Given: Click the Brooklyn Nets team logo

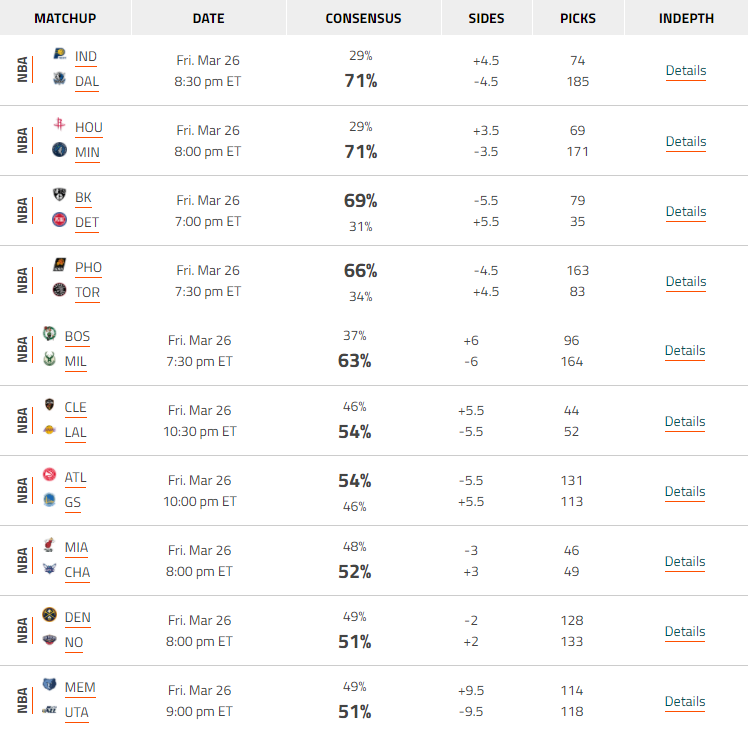Looking at the screenshot, I should click(60, 195).
